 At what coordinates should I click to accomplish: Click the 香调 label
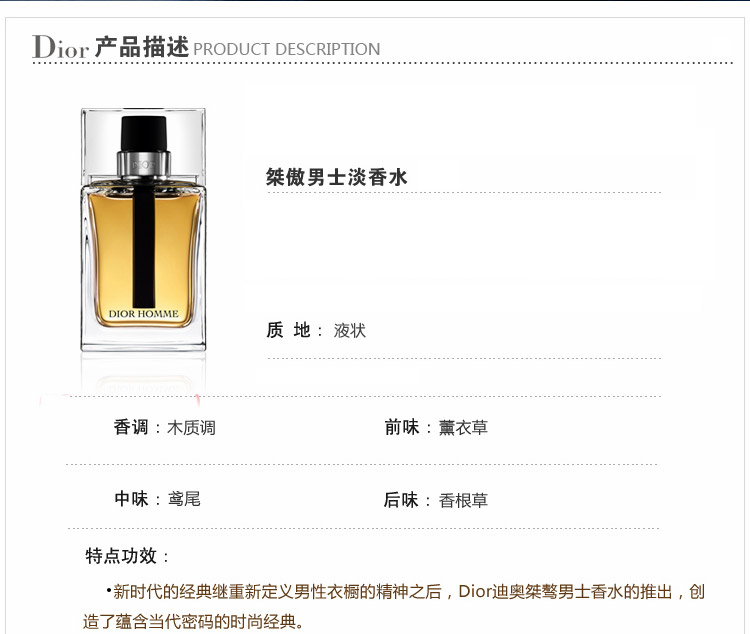131,427
